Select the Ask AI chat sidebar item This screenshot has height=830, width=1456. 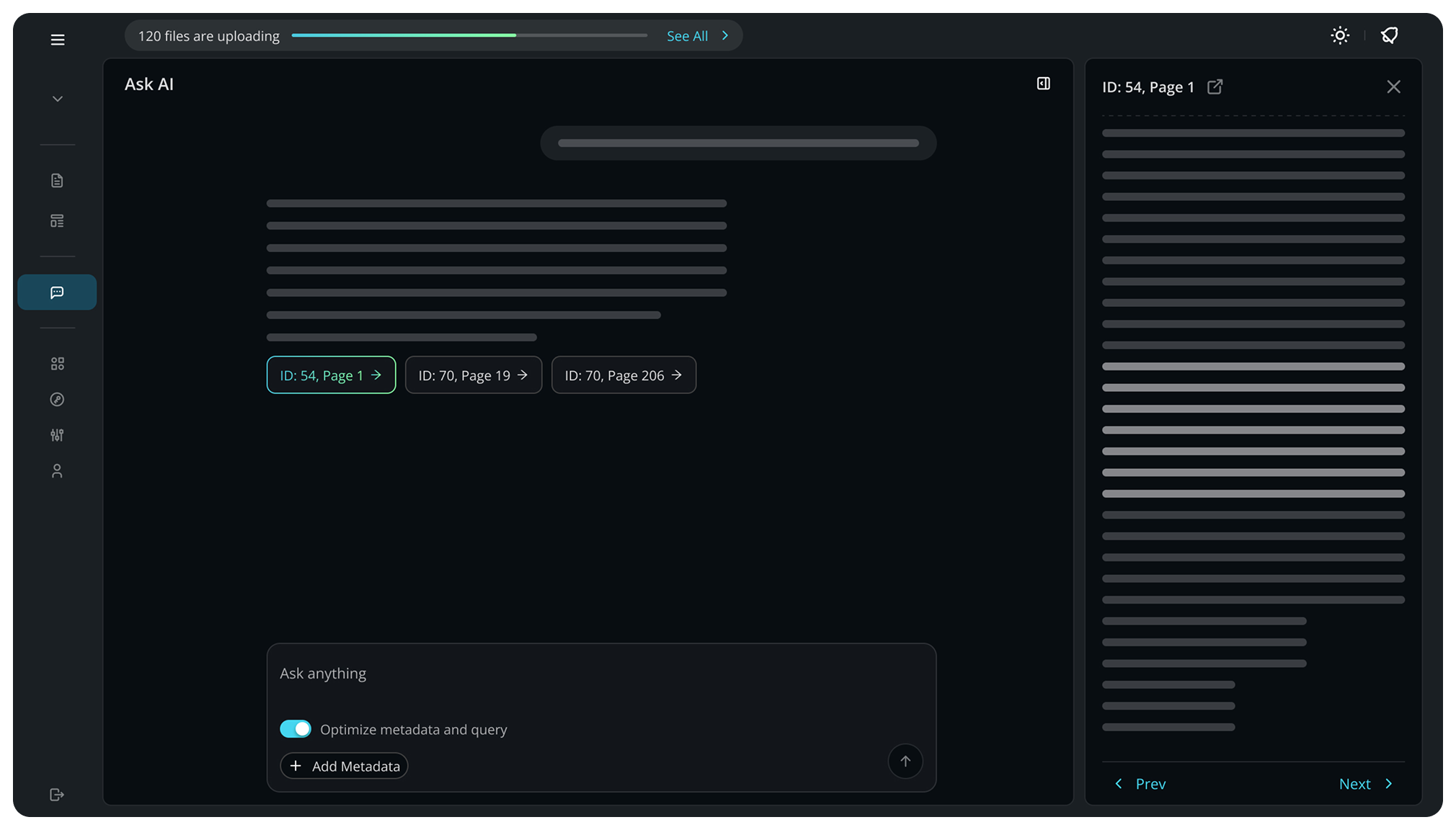click(57, 293)
